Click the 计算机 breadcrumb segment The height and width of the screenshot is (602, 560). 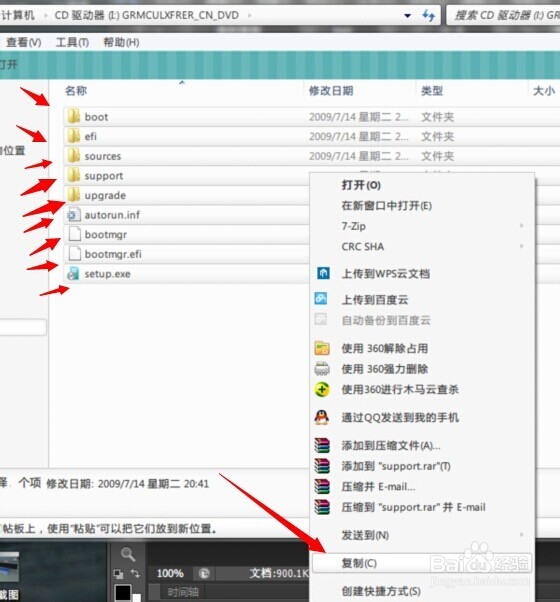point(18,15)
